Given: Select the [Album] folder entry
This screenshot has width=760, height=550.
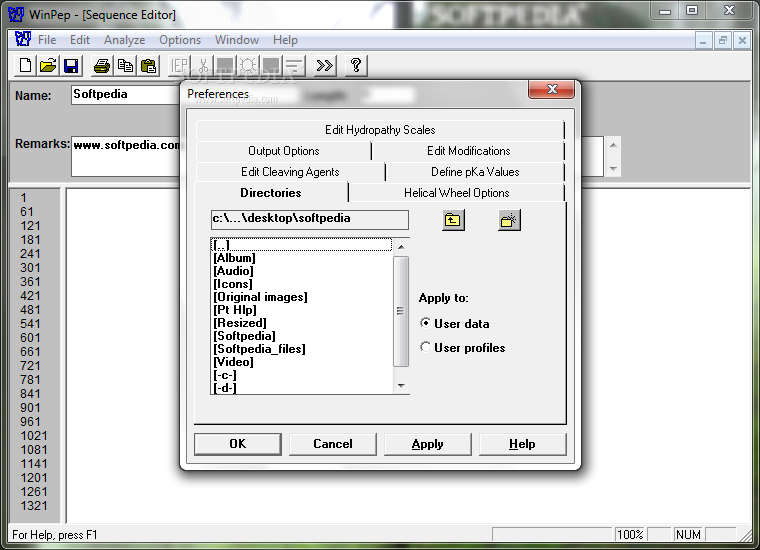Looking at the screenshot, I should pyautogui.click(x=302, y=258).
